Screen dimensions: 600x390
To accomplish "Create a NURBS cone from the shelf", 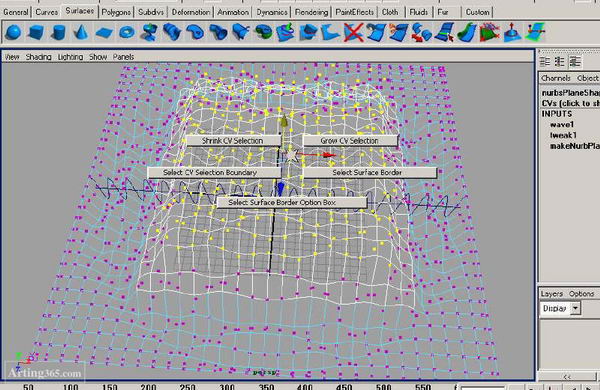I will [x=81, y=32].
